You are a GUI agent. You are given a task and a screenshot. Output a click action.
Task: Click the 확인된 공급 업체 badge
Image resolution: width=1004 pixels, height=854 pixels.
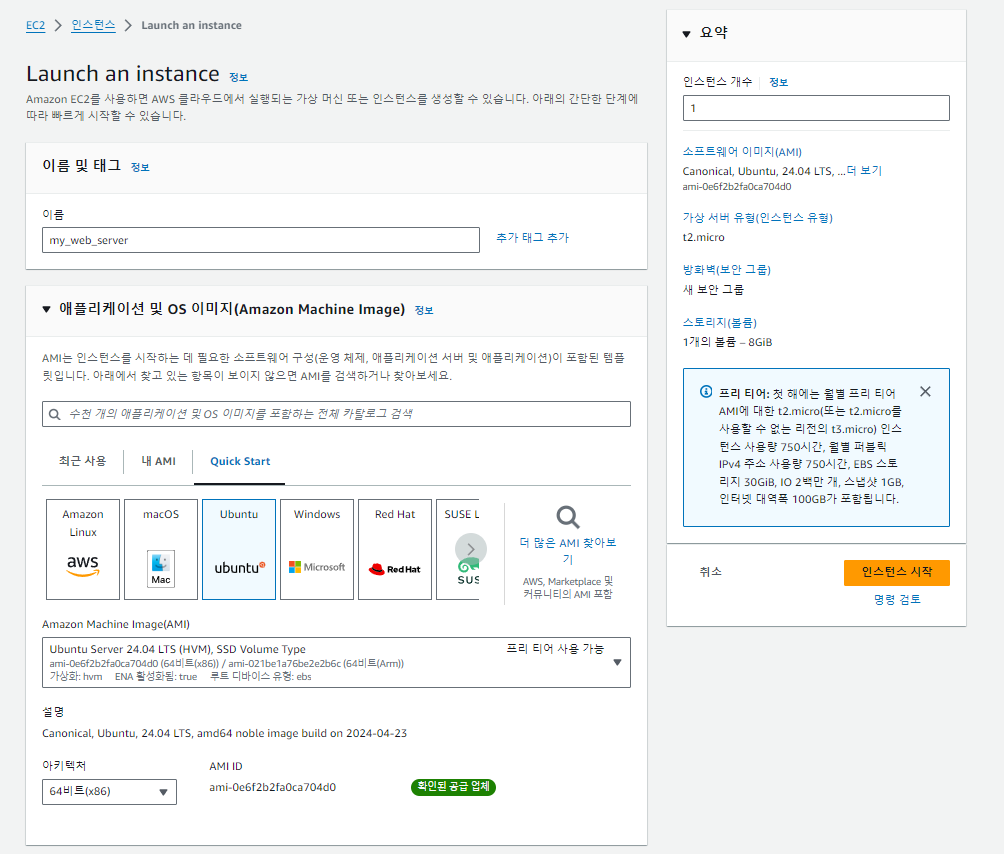(x=453, y=787)
